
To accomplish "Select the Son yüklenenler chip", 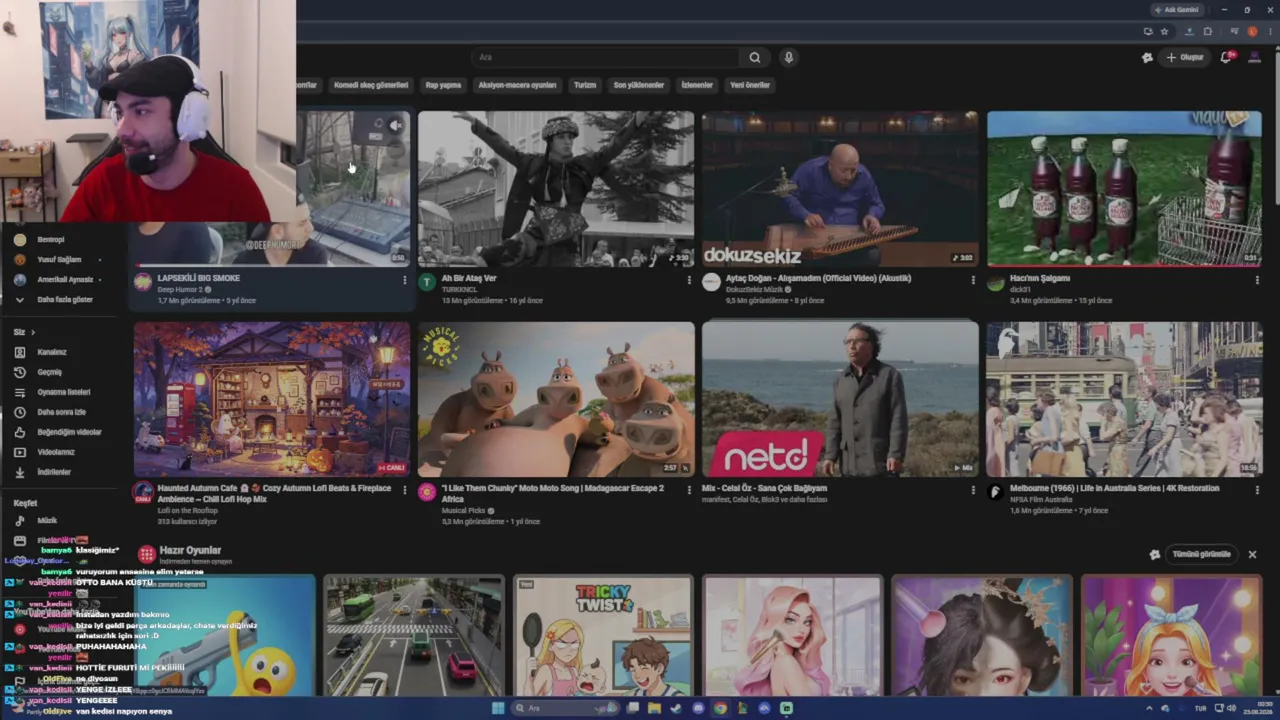I will [638, 85].
